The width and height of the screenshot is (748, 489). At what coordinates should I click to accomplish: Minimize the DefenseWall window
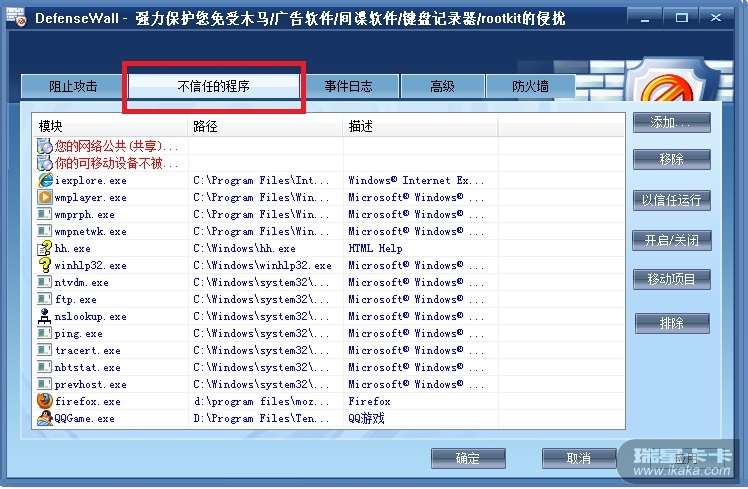coord(645,18)
